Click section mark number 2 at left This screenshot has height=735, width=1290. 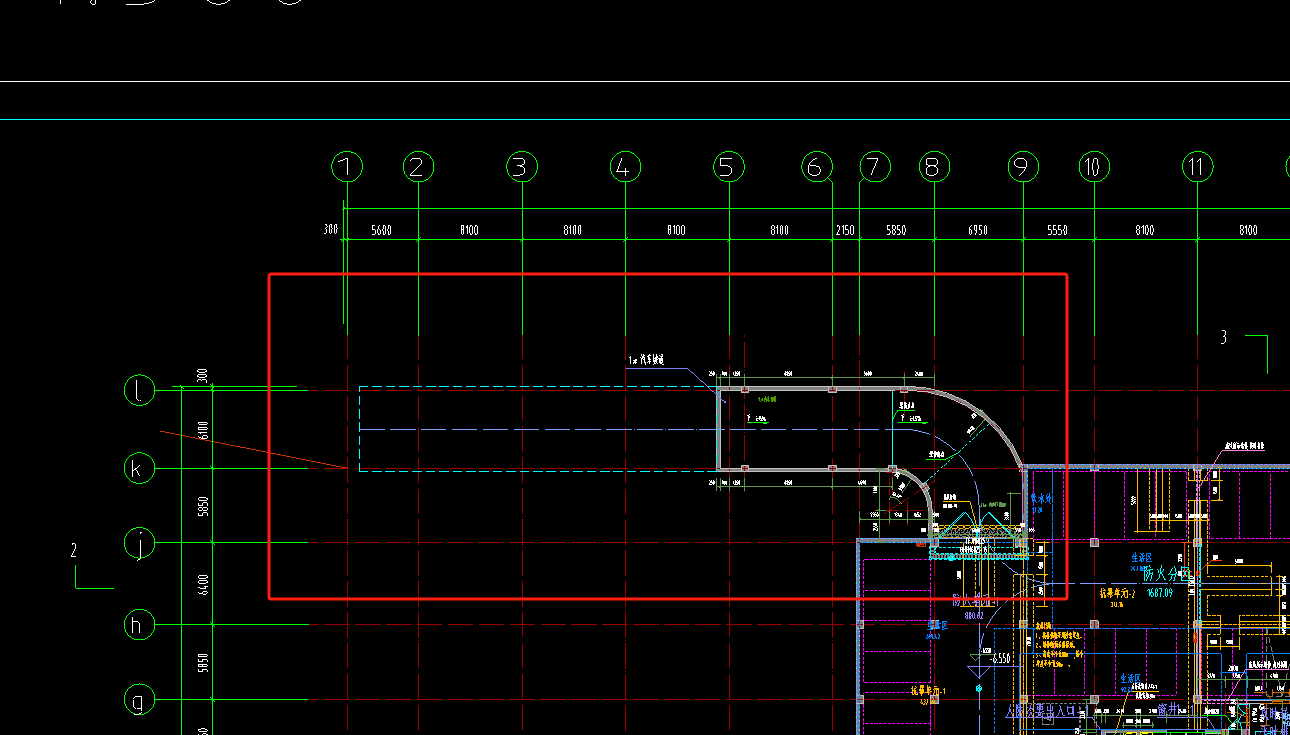coord(74,550)
